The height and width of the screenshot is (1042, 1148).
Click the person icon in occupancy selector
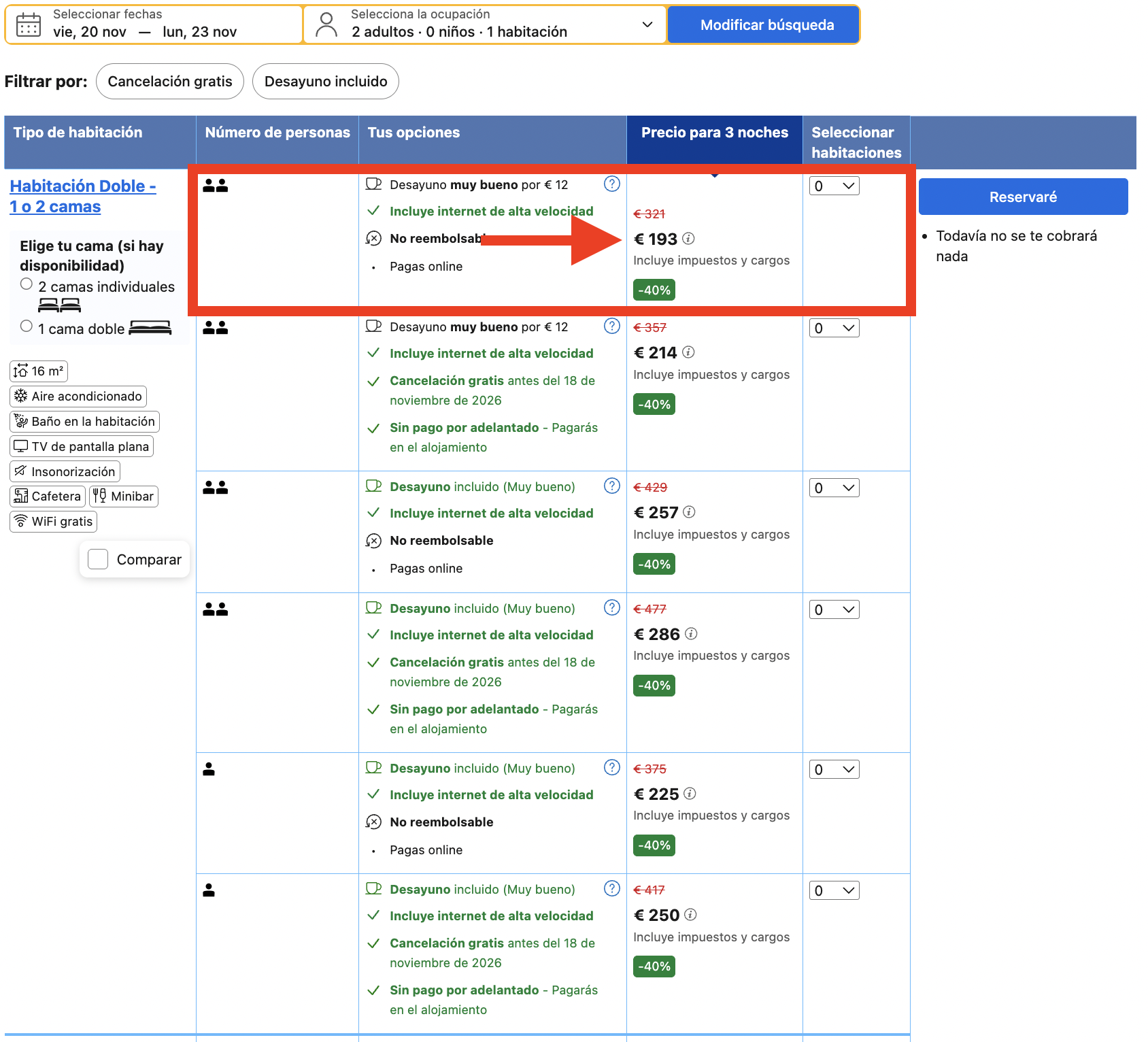click(x=326, y=24)
